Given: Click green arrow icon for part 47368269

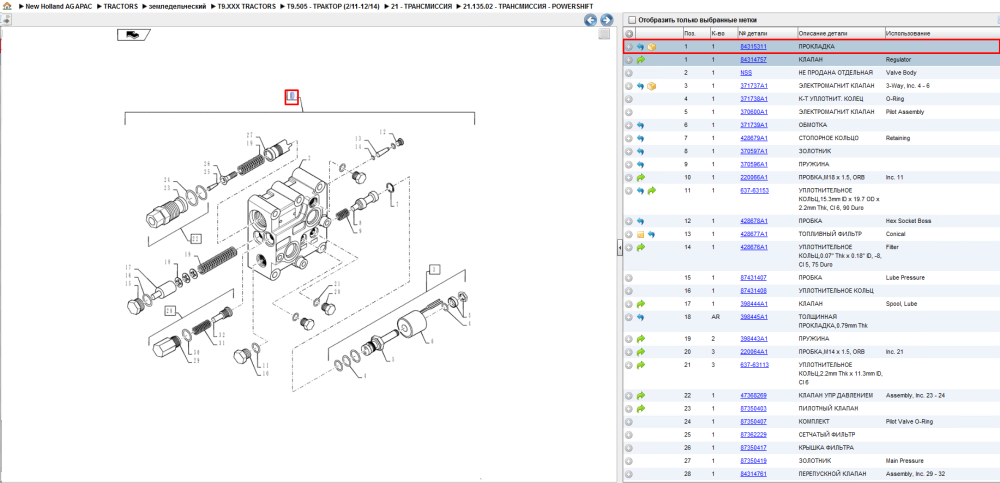Looking at the screenshot, I should pyautogui.click(x=641, y=396).
